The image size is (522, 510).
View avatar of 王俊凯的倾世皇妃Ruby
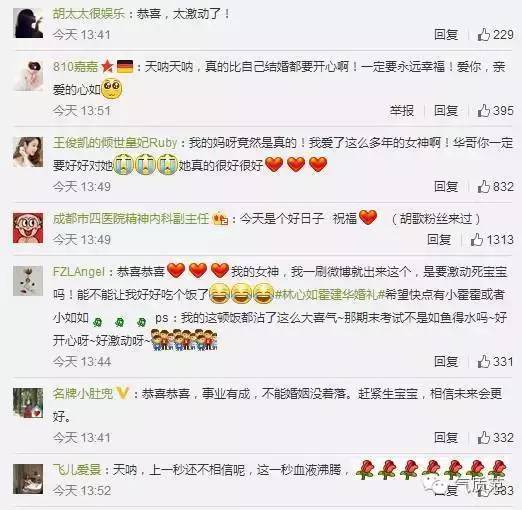click(28, 152)
